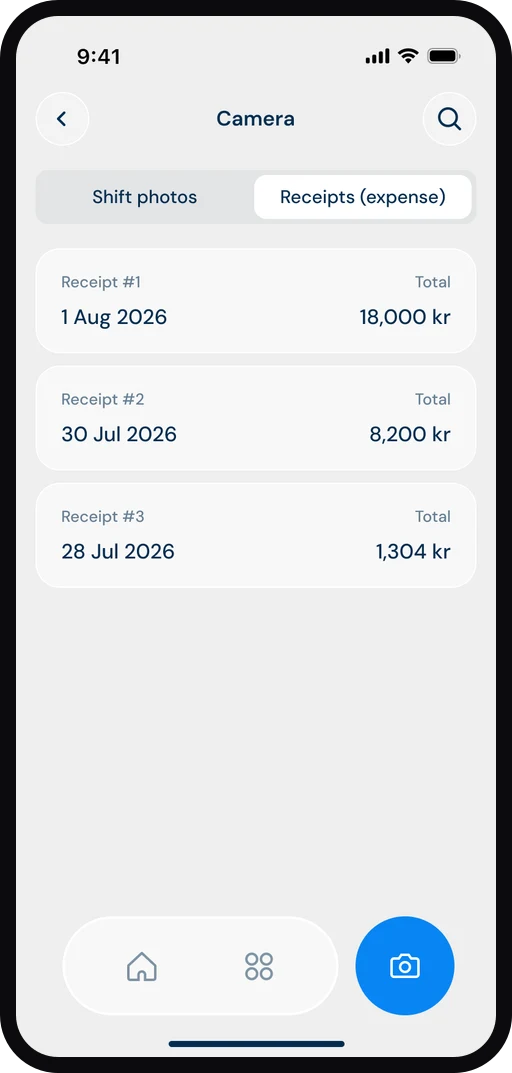Tap the back chevron icon
Screen dimensions: 512x1073
click(62, 119)
